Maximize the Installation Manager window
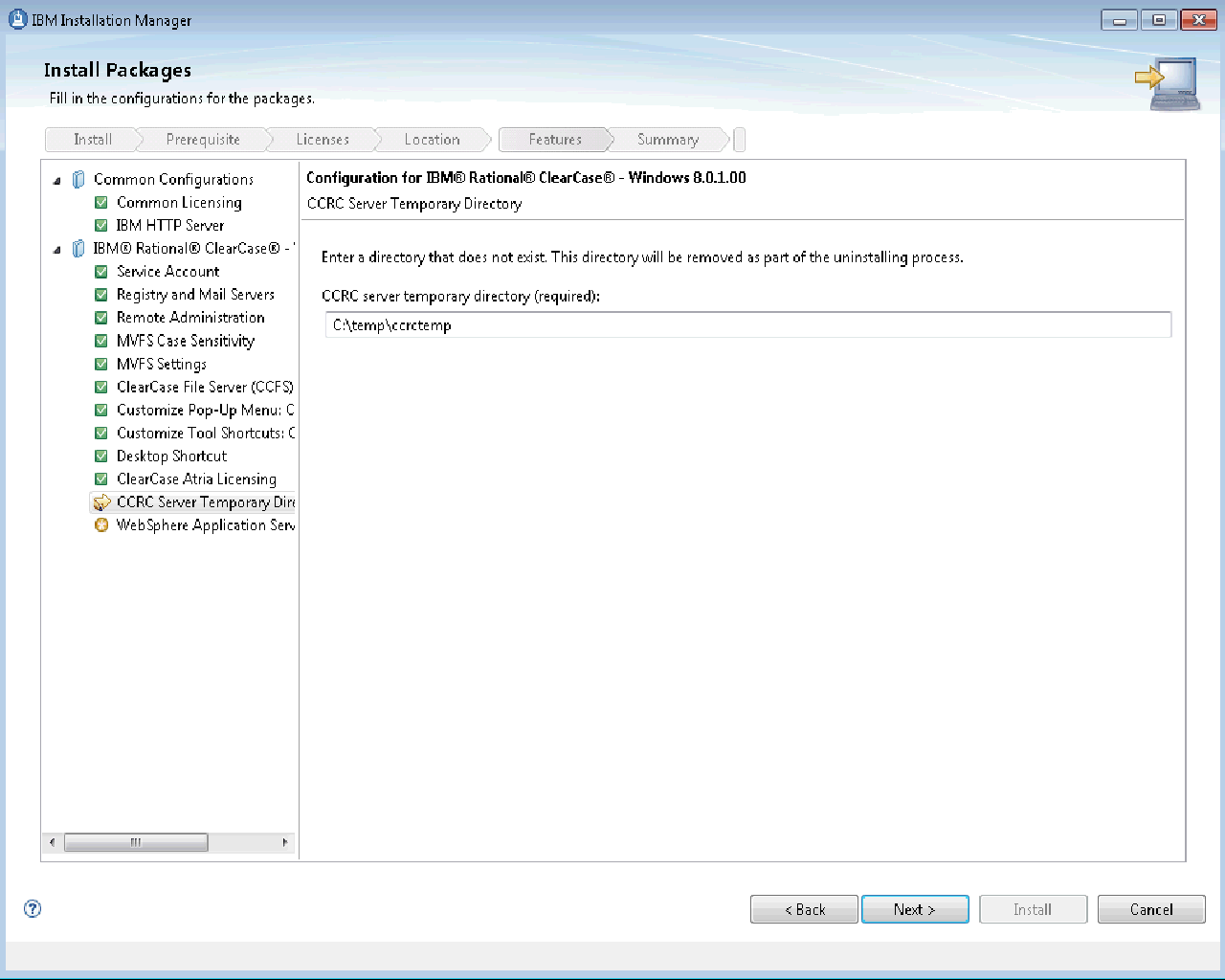 click(x=1159, y=20)
